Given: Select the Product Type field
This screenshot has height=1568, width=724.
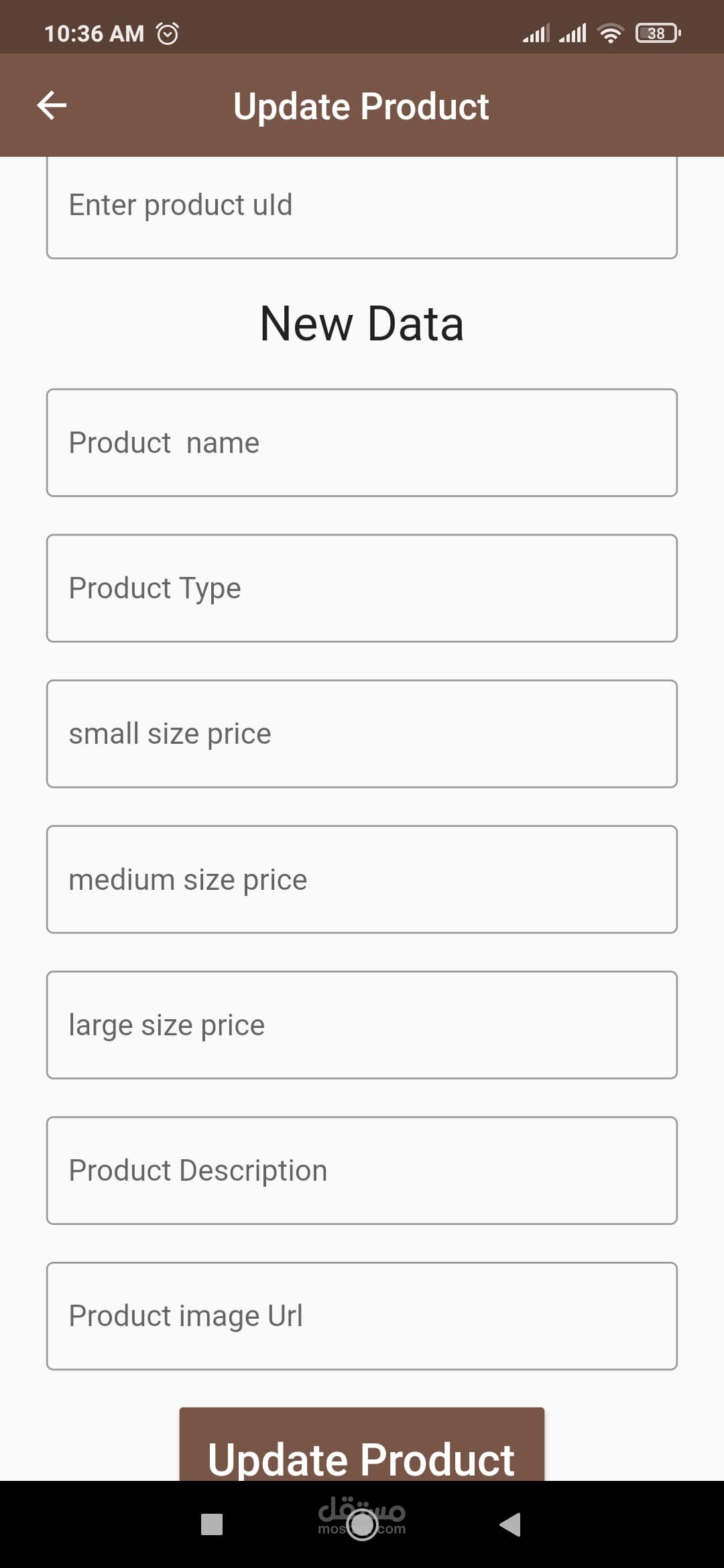Looking at the screenshot, I should pyautogui.click(x=362, y=588).
